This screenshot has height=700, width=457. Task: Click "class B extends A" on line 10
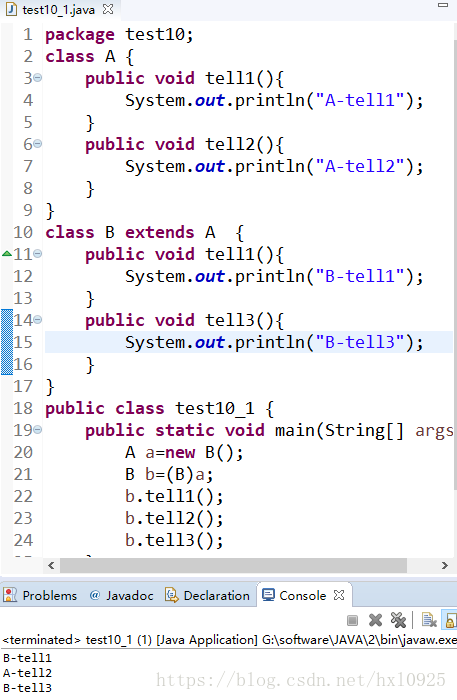click(130, 232)
